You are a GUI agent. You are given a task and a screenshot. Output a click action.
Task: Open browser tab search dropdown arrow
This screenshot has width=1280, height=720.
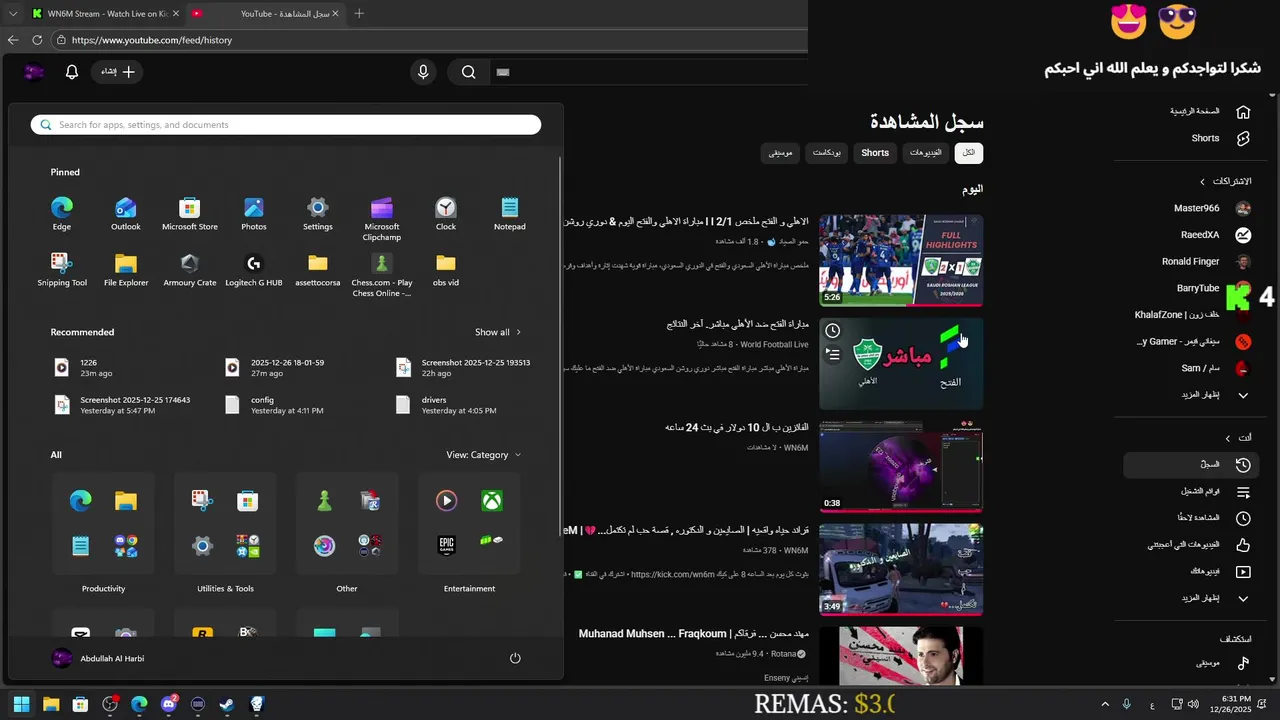(x=13, y=14)
